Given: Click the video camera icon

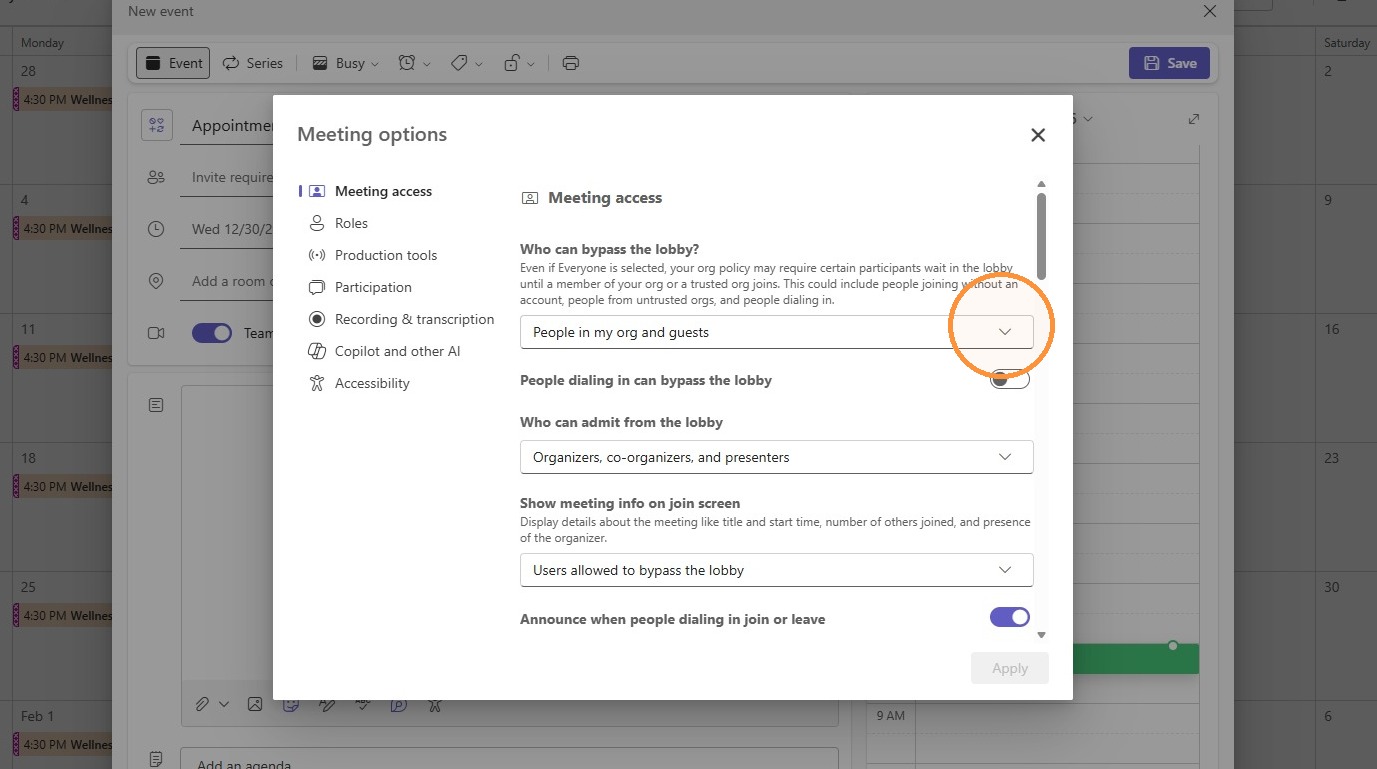Looking at the screenshot, I should tap(156, 333).
